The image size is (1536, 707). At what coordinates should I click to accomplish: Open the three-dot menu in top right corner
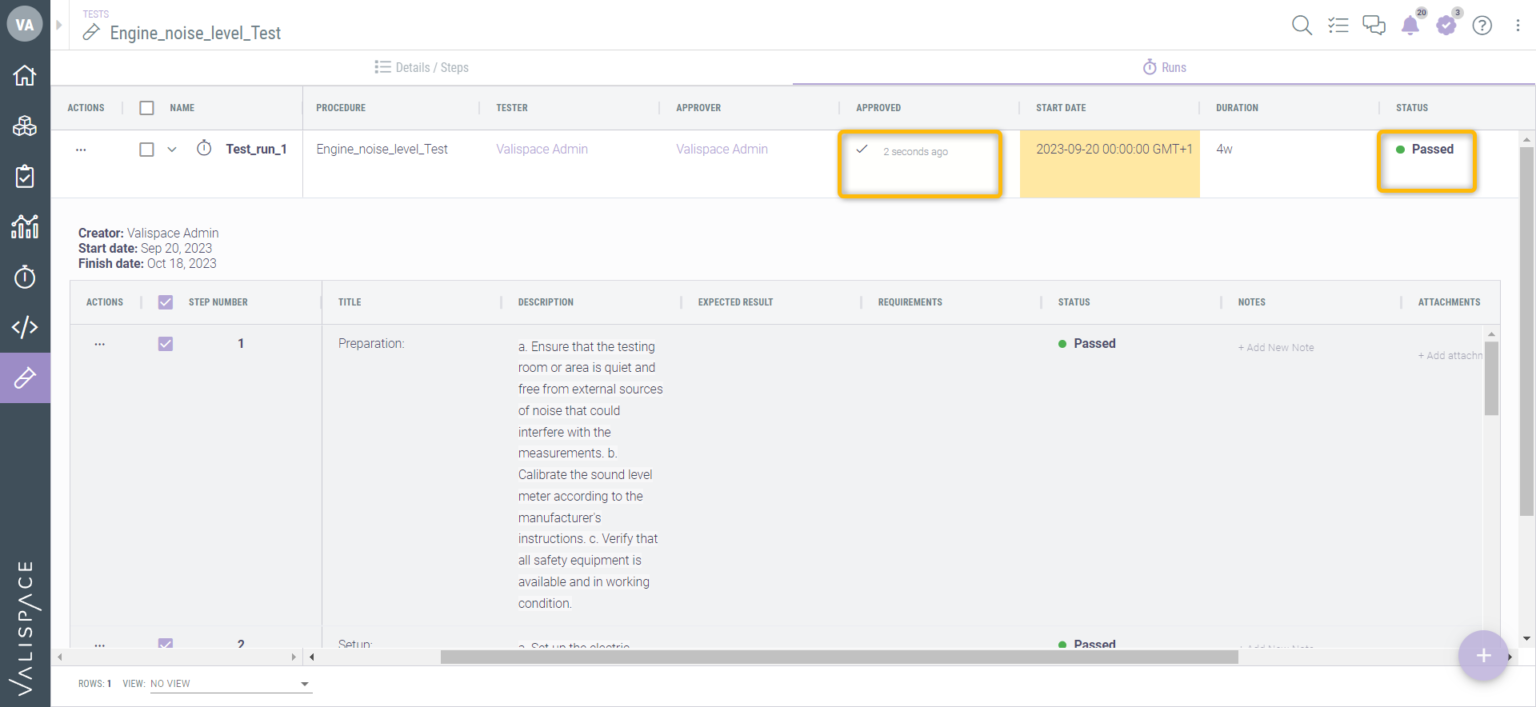(1517, 25)
